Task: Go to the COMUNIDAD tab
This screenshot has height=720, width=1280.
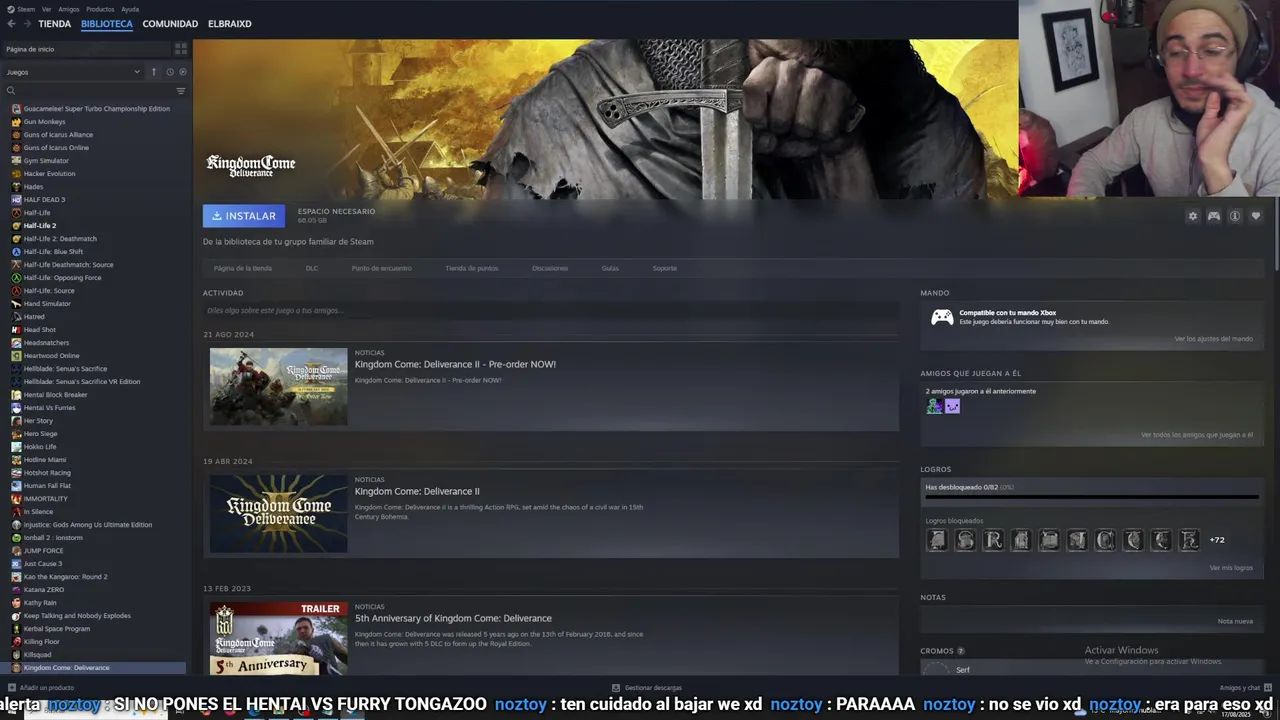Action: pos(170,23)
